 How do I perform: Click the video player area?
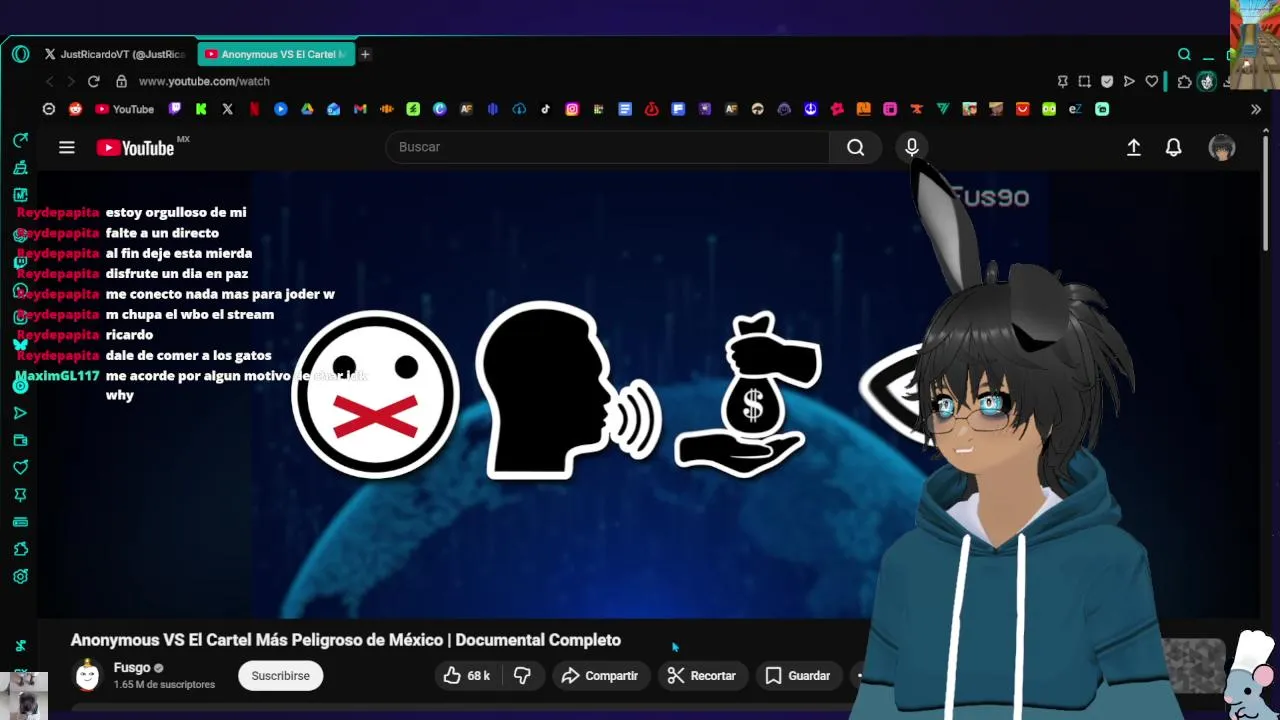pyautogui.click(x=648, y=395)
